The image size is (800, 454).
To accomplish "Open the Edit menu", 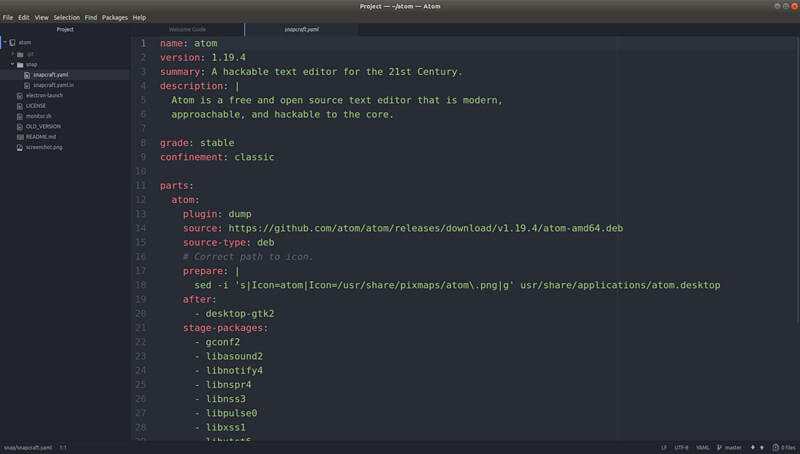I will click(x=23, y=17).
